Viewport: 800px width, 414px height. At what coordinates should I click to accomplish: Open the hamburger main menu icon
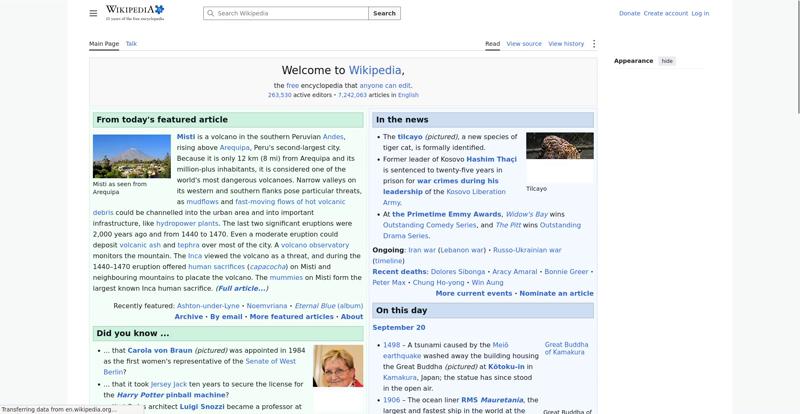[93, 13]
